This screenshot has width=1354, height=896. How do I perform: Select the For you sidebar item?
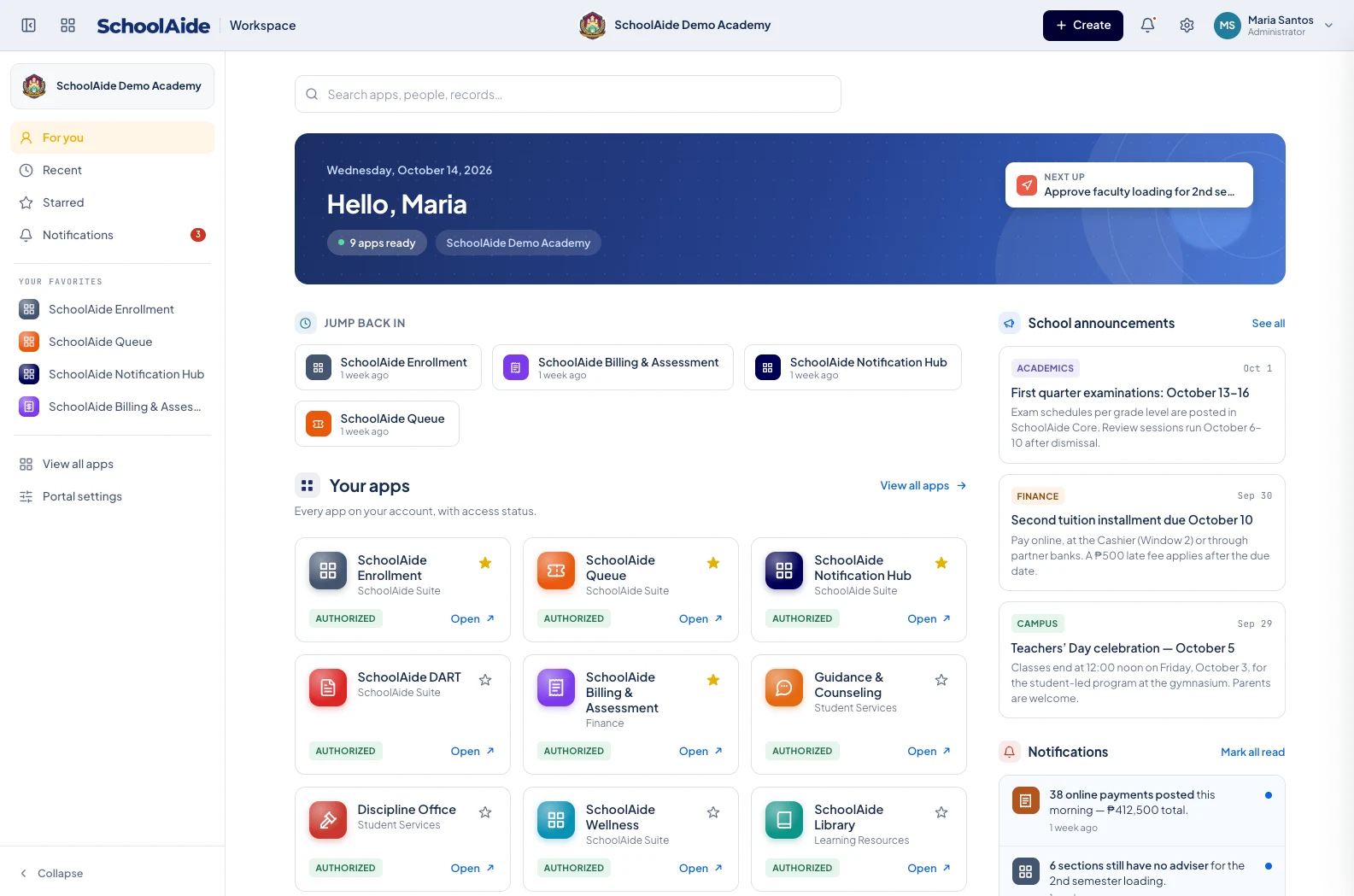(112, 138)
